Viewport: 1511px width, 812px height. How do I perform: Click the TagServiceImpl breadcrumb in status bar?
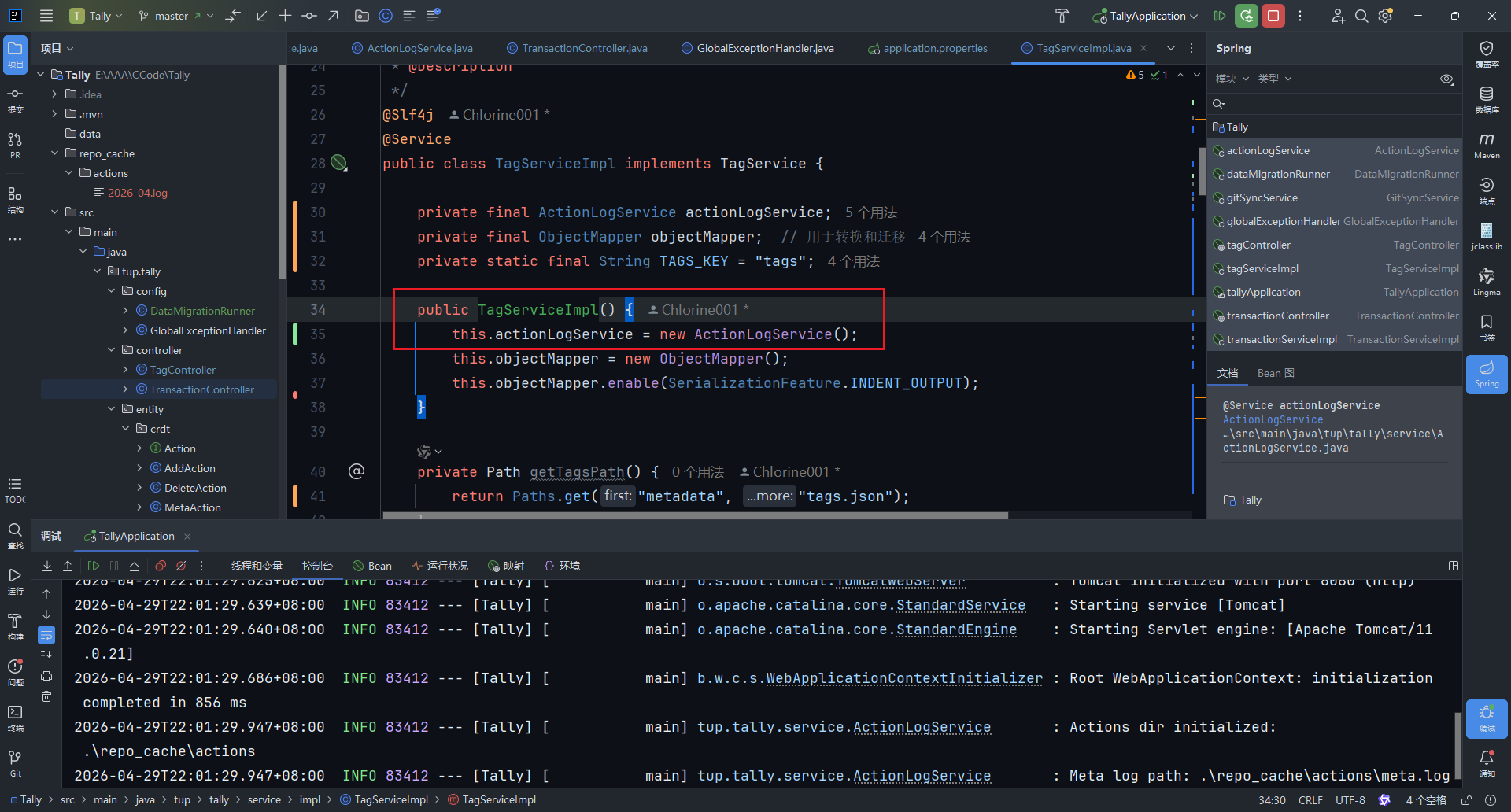384,799
